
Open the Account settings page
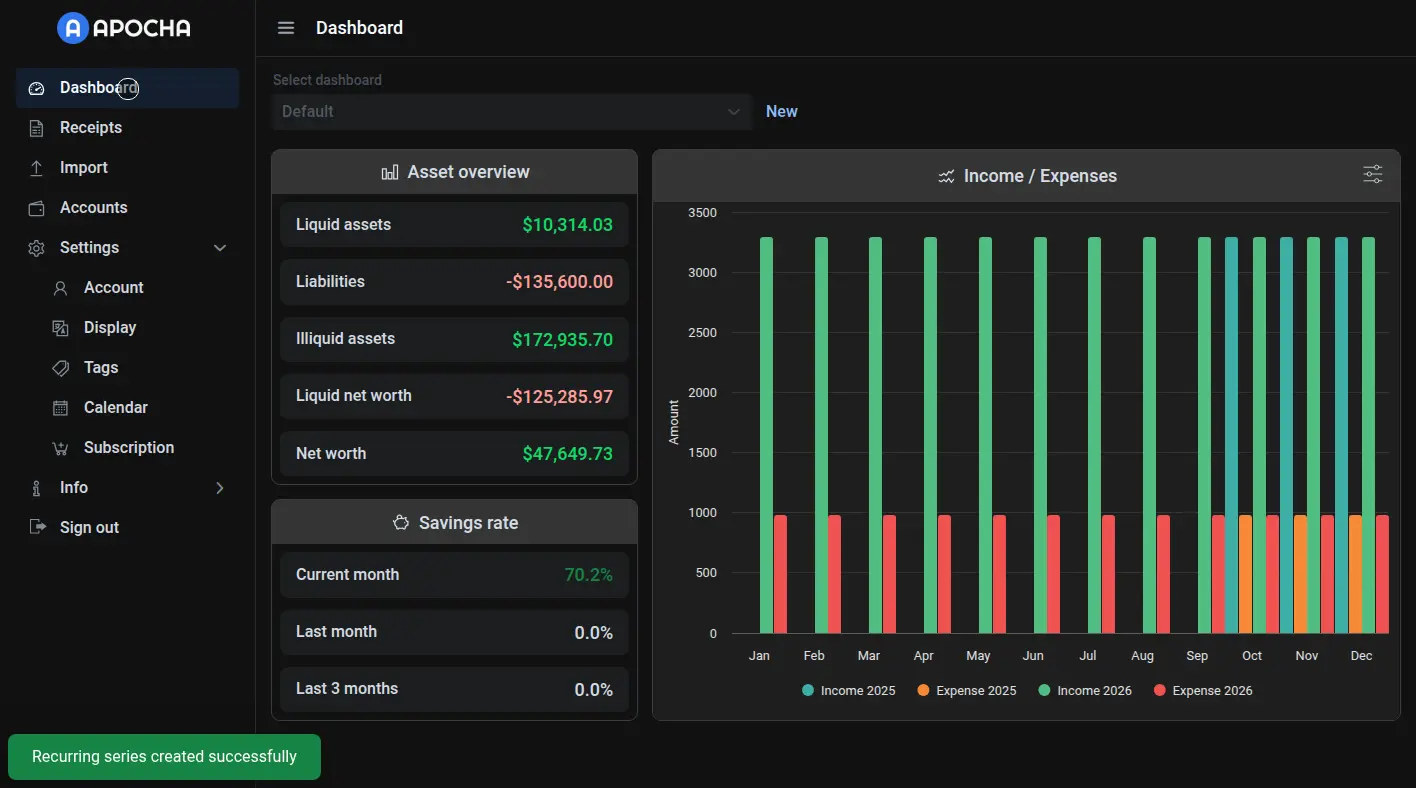(113, 288)
